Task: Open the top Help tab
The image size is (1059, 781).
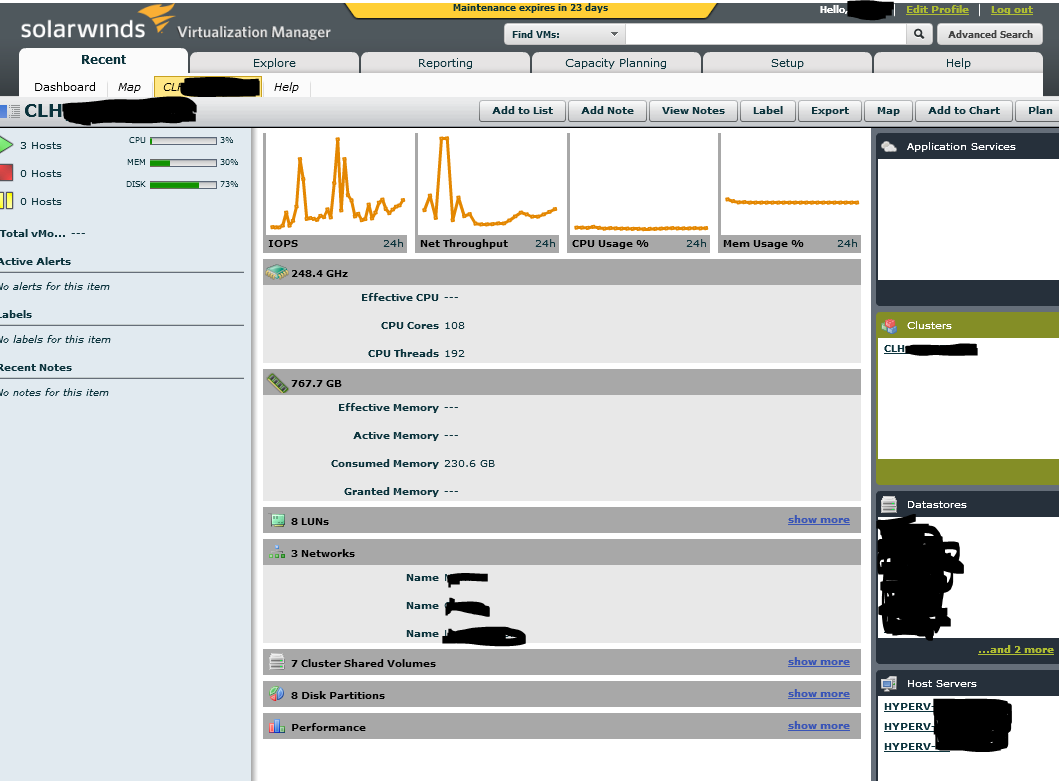Action: (x=958, y=63)
